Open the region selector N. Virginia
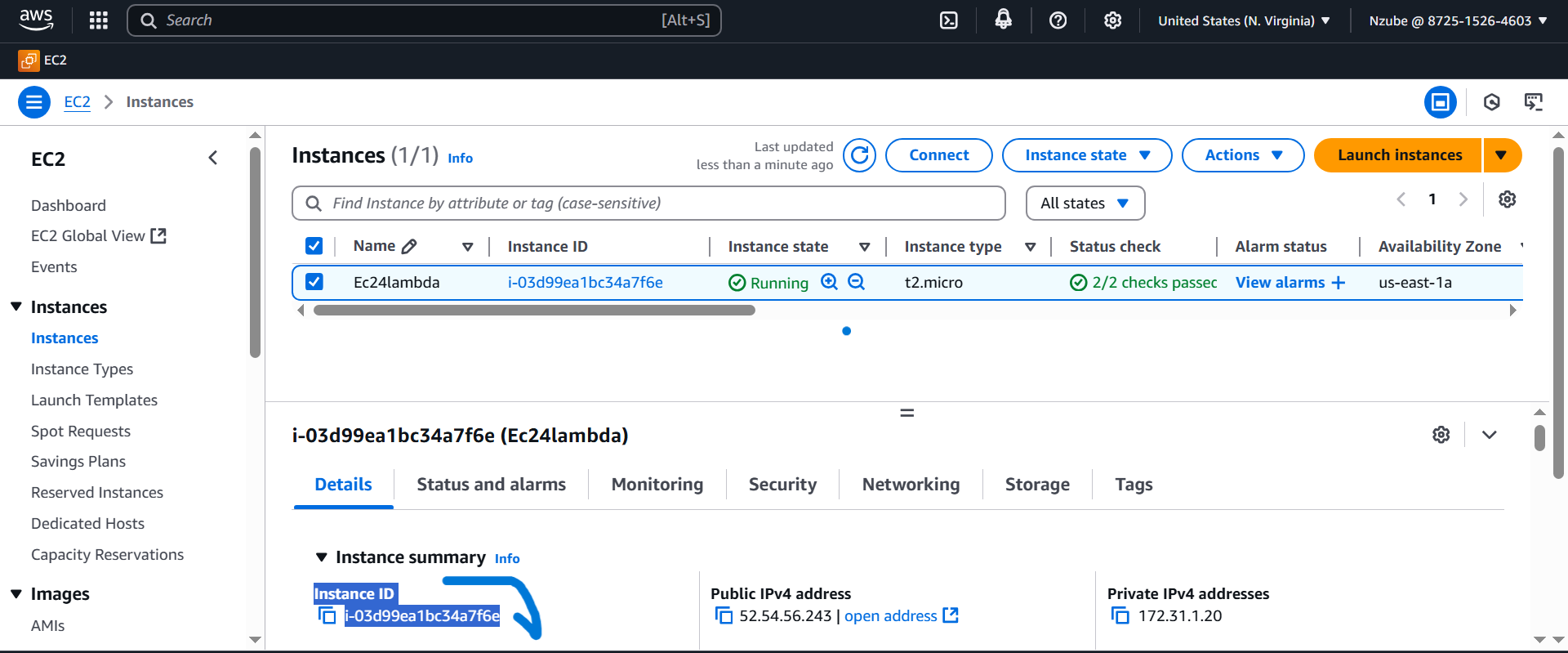 point(1244,20)
